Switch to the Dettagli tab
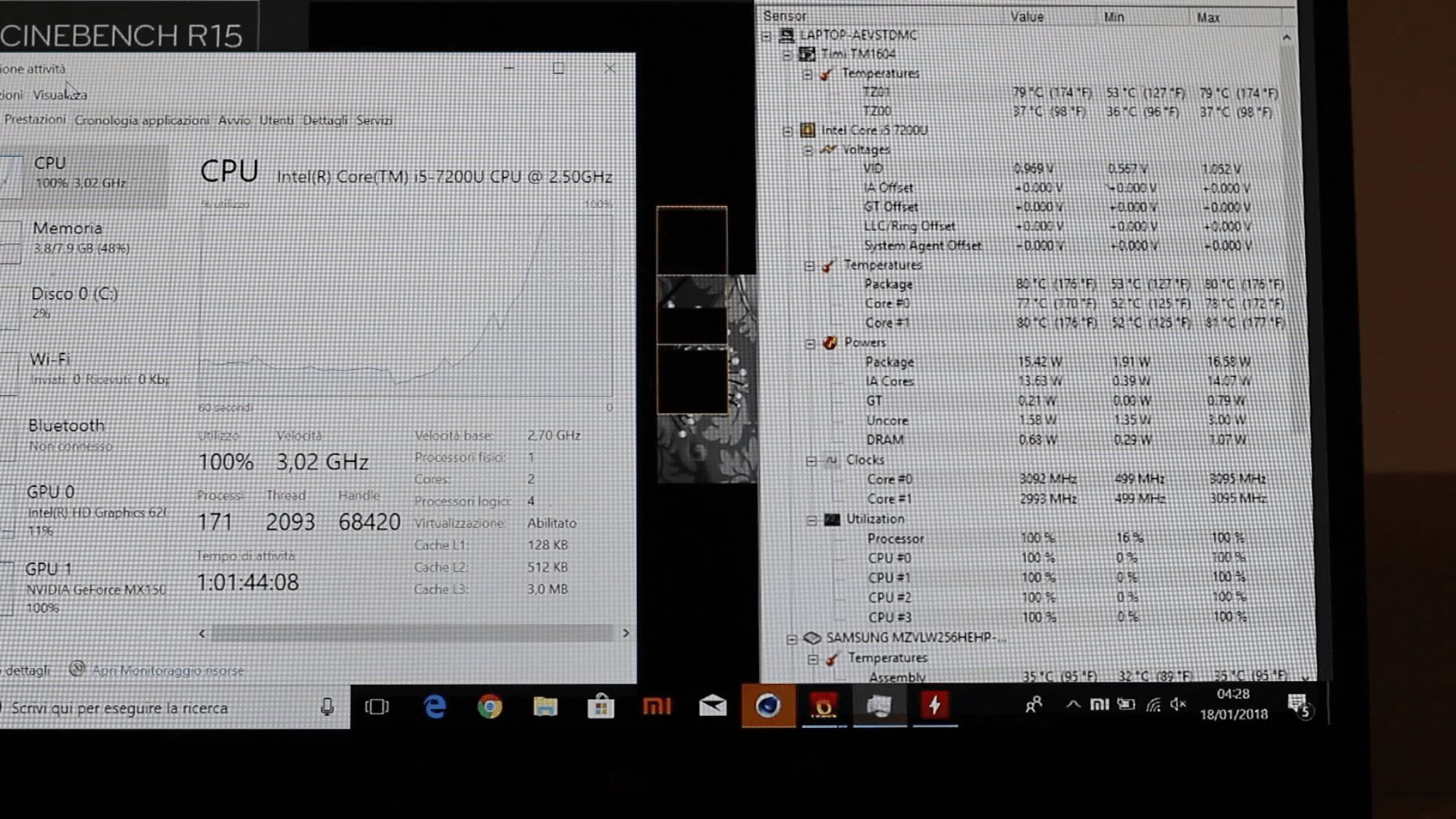The image size is (1456, 819). tap(325, 121)
